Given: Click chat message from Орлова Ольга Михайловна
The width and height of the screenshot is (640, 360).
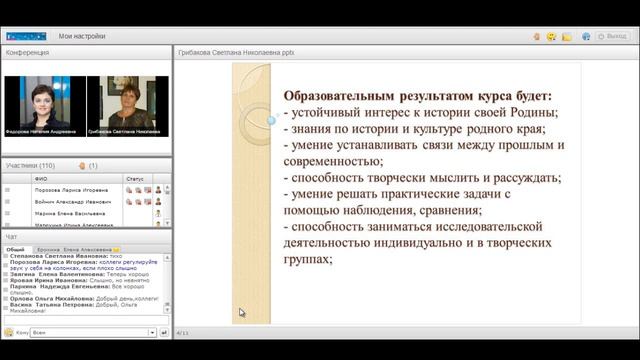Looking at the screenshot, I should coord(84,299).
